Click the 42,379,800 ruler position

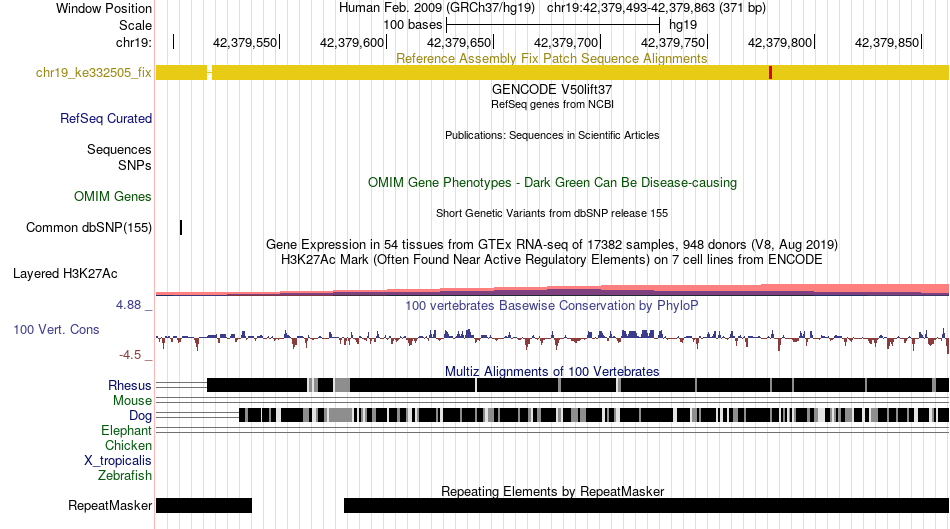coord(780,42)
